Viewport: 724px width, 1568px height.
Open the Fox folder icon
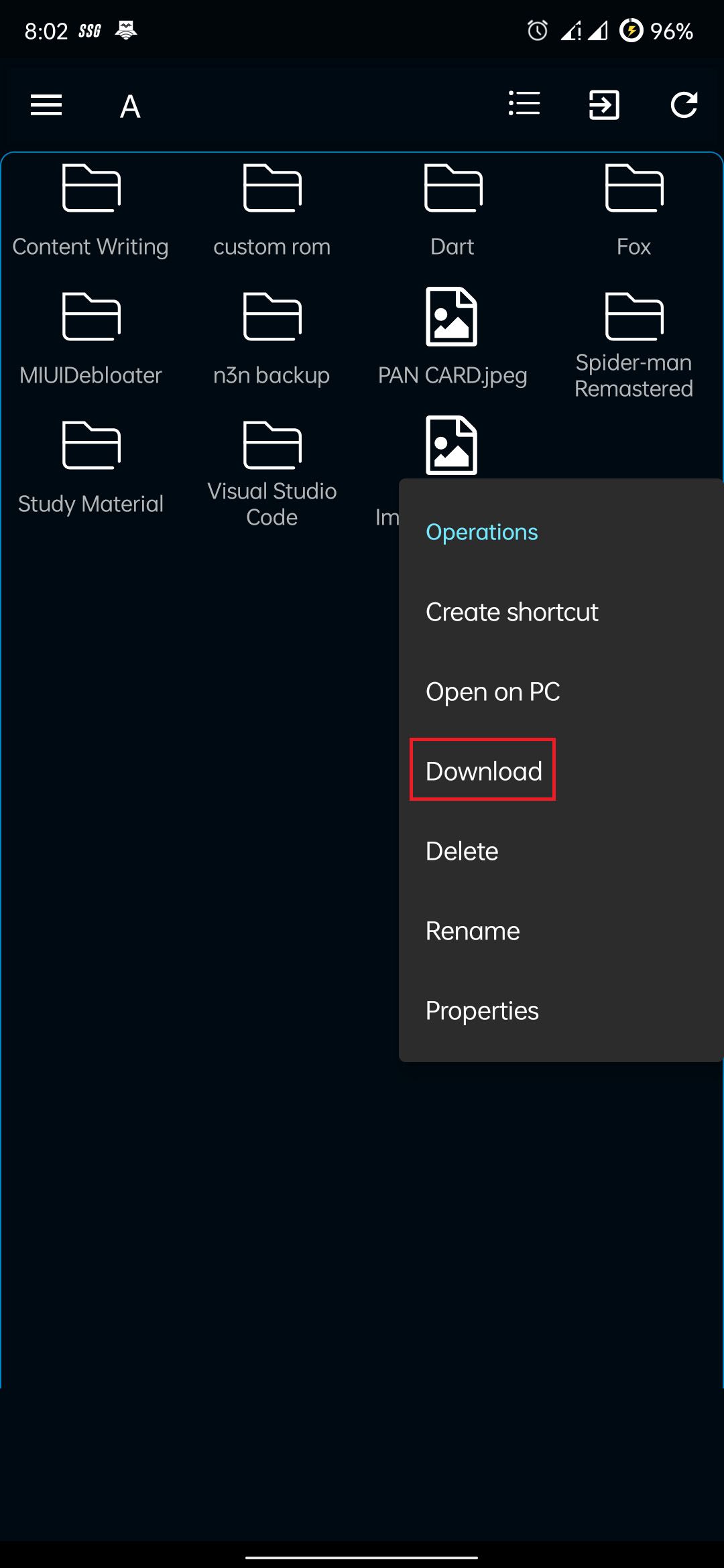pos(634,188)
